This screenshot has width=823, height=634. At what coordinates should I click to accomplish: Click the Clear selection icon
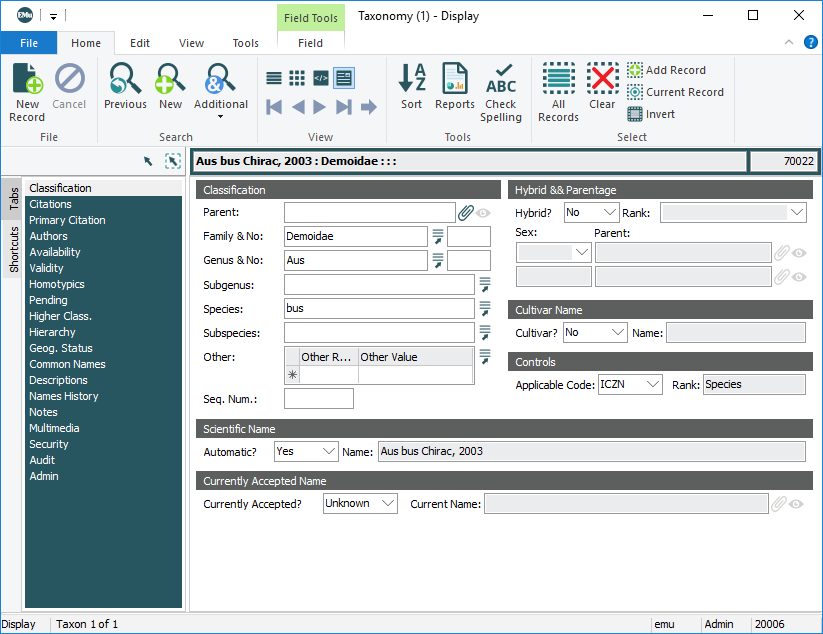click(602, 79)
